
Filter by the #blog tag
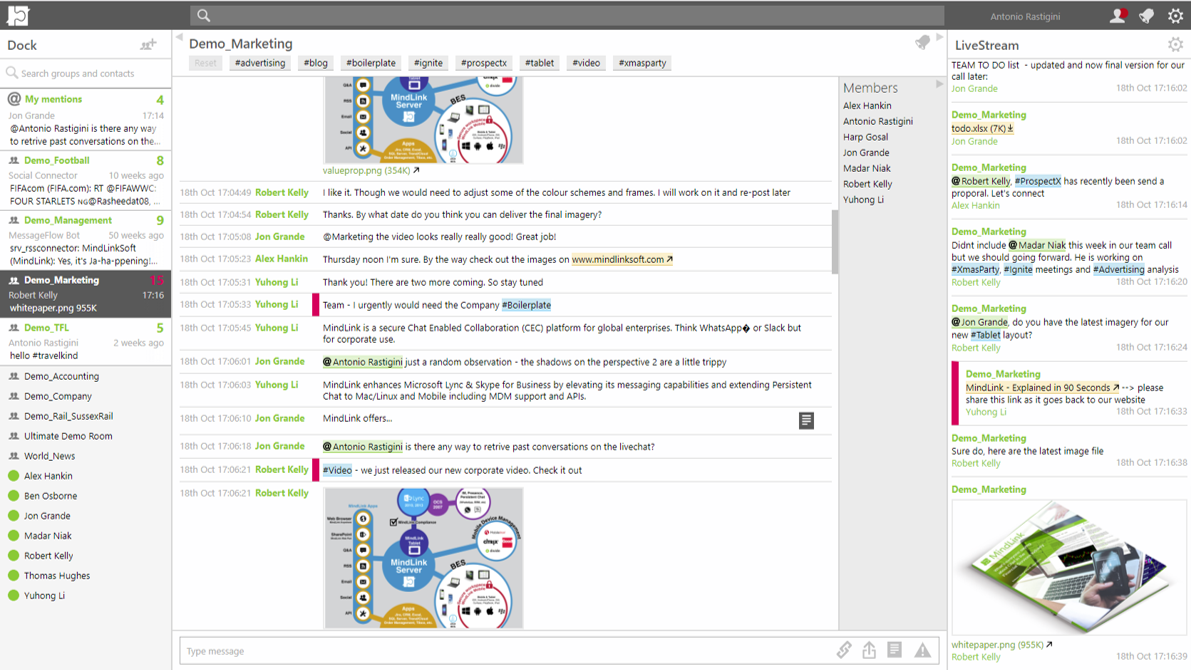[x=315, y=63]
